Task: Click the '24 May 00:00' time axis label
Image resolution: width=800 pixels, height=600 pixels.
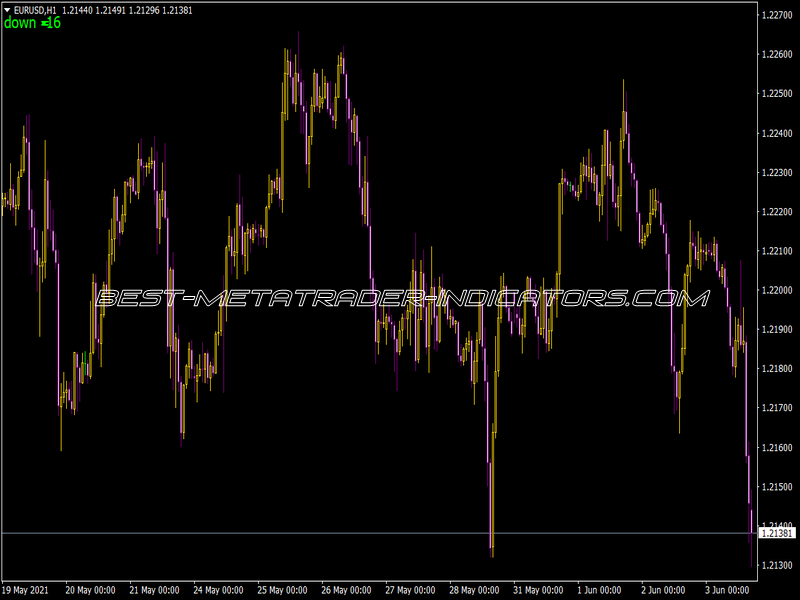Action: click(x=218, y=590)
